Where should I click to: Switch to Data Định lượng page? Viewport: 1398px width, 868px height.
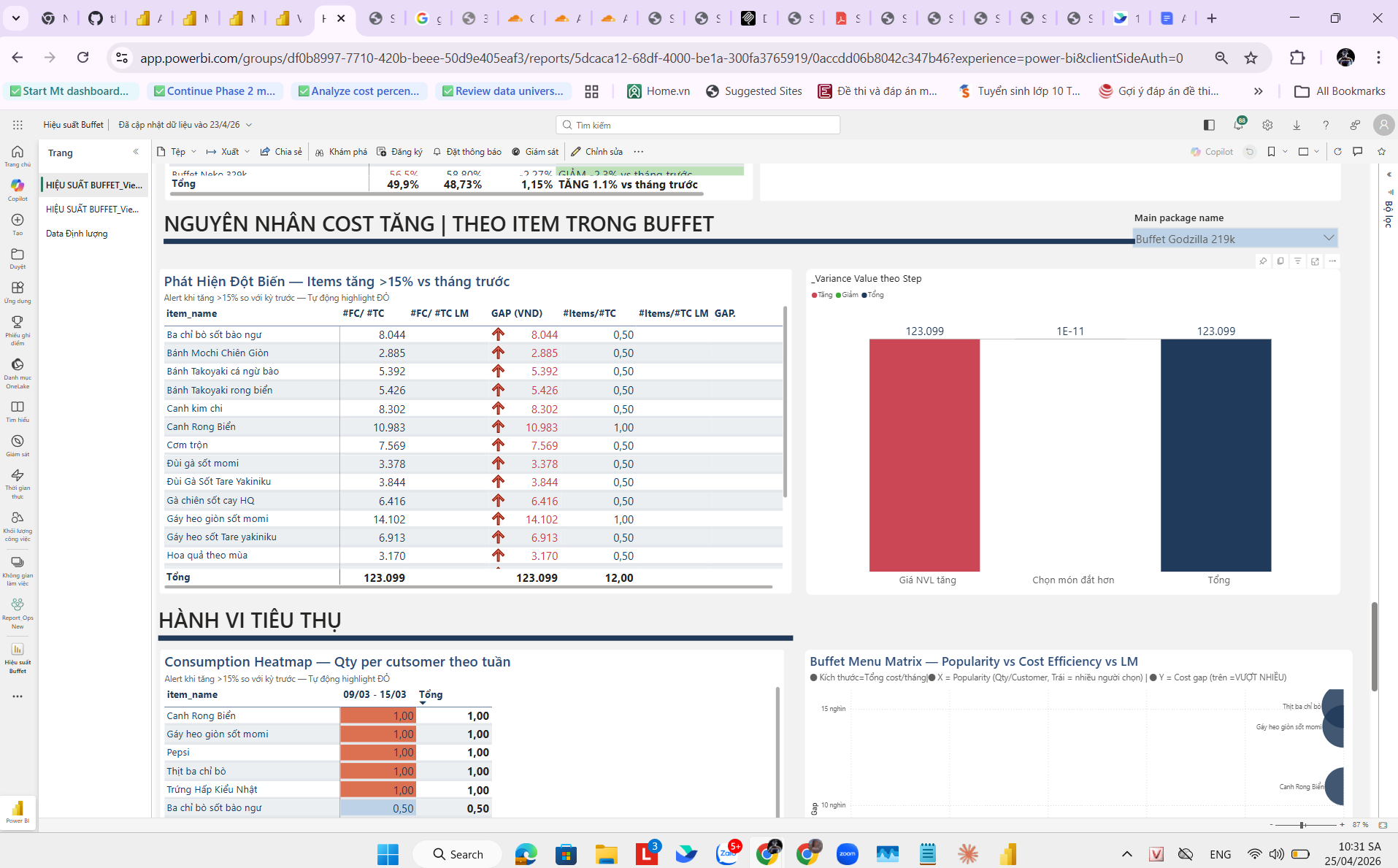pyautogui.click(x=77, y=234)
